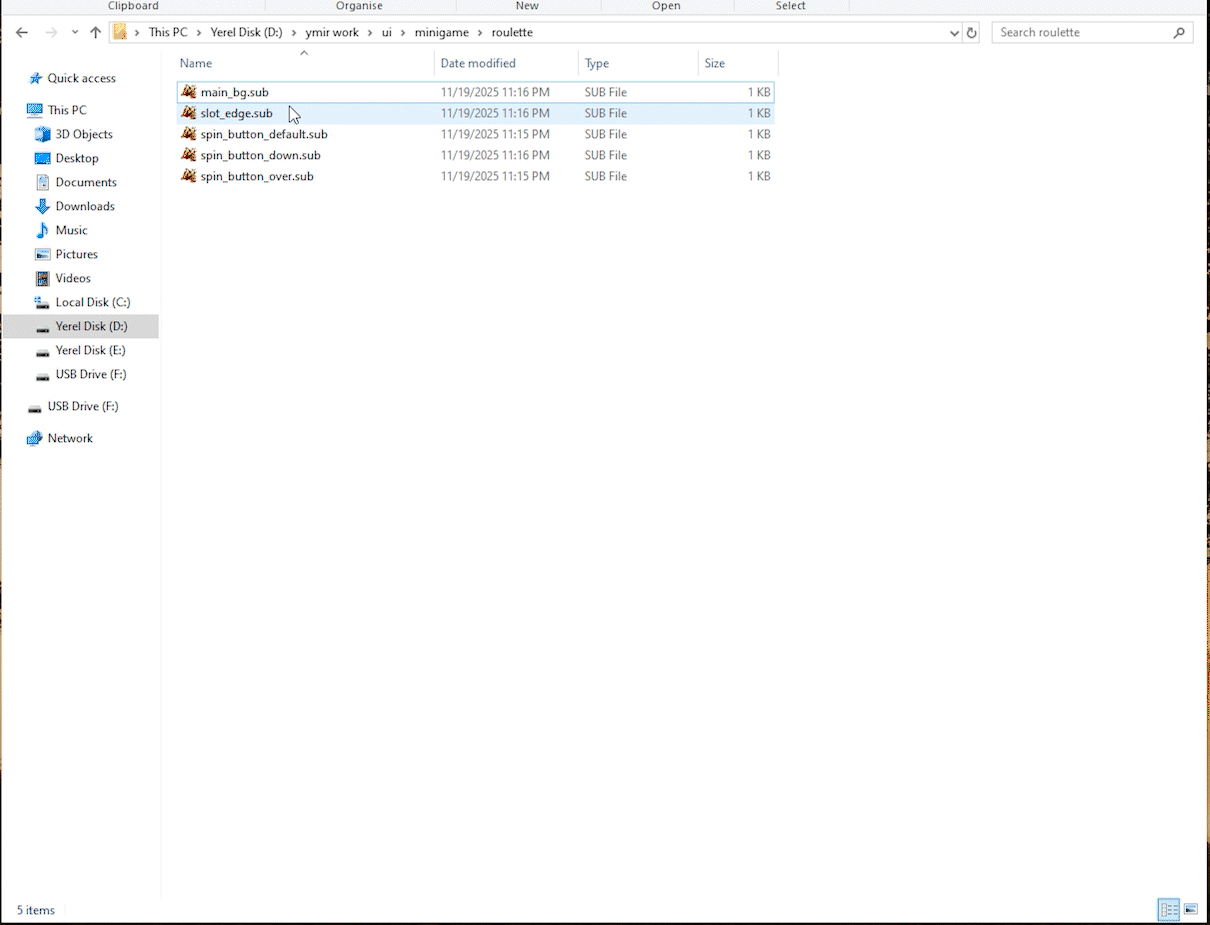Refresh the roulette folder view
This screenshot has height=925, width=1210.
[x=971, y=32]
